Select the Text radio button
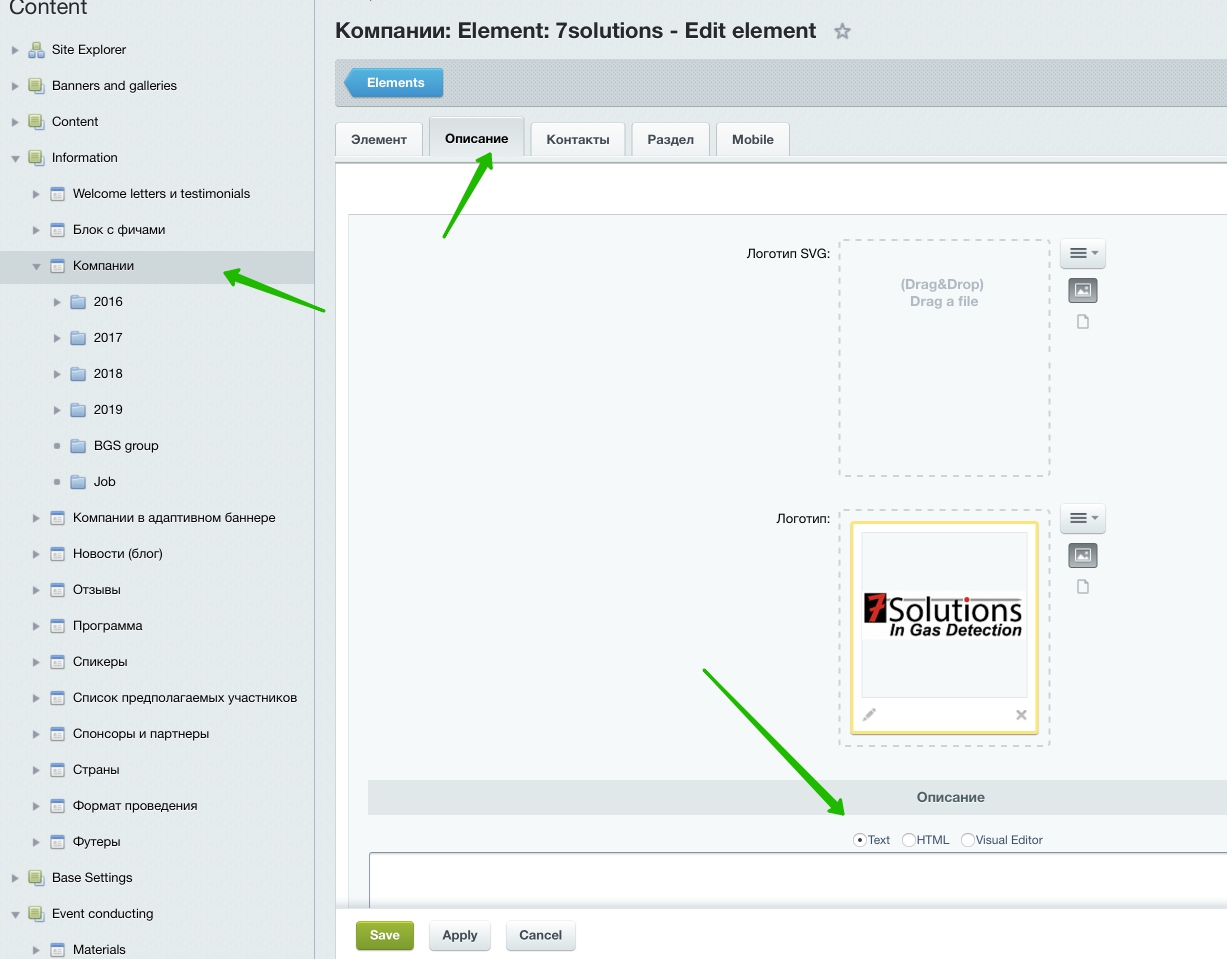 pyautogui.click(x=859, y=840)
